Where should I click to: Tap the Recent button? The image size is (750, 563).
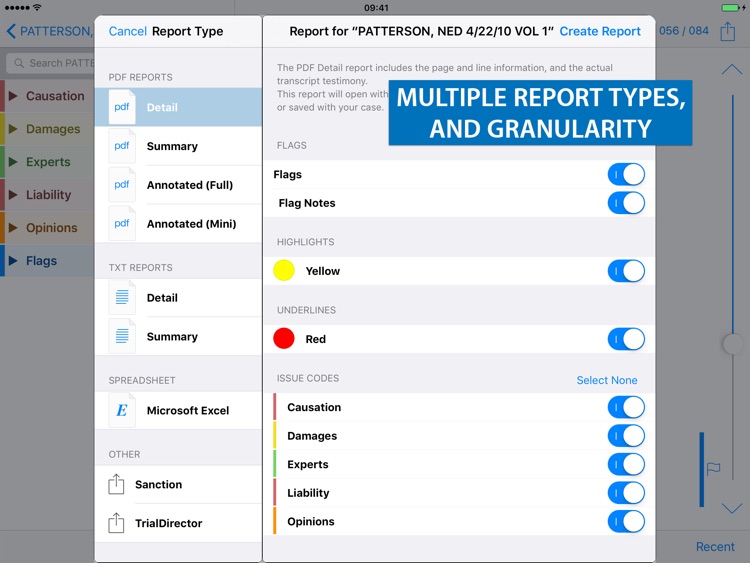pyautogui.click(x=715, y=546)
